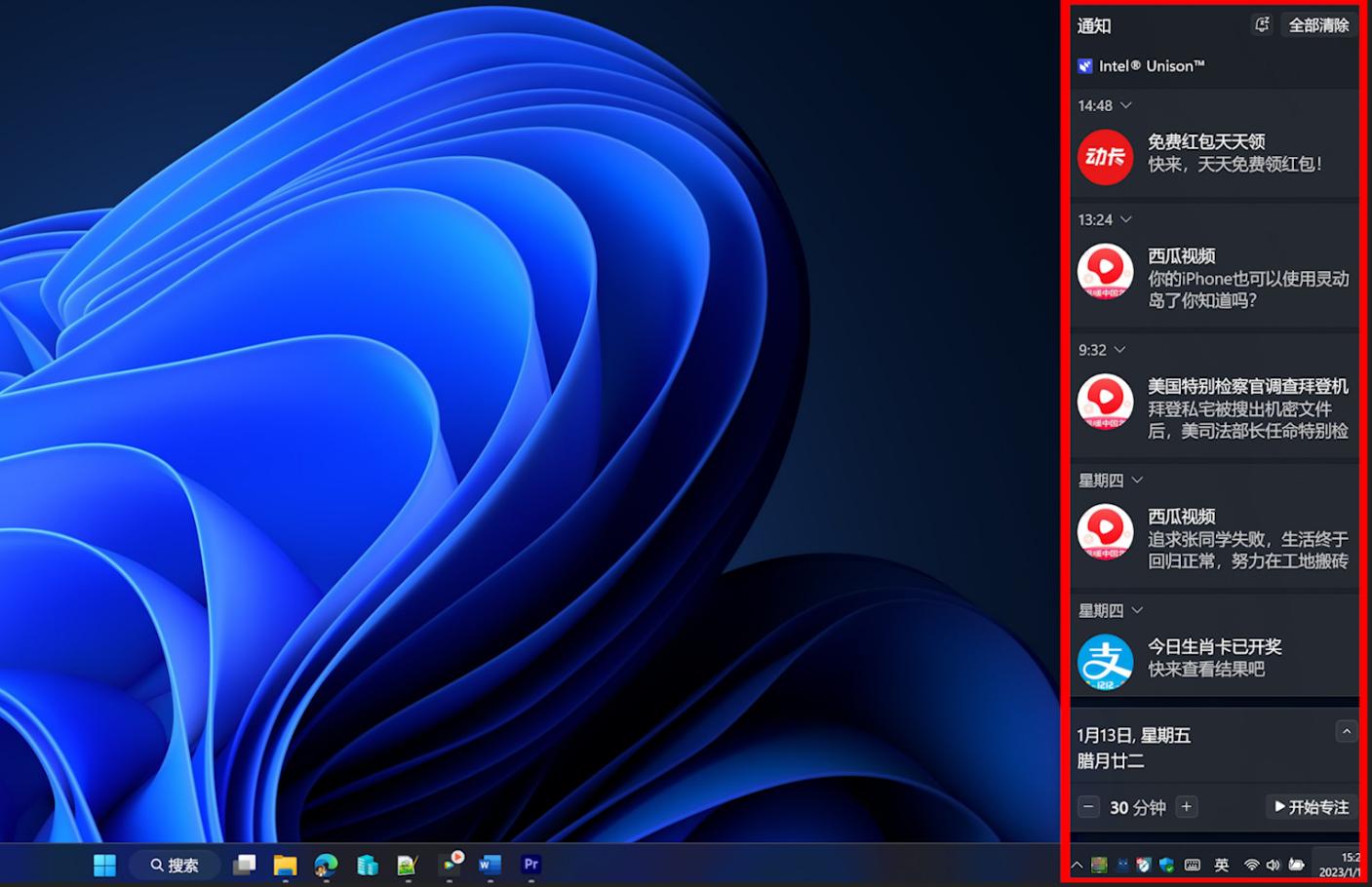Open Microsoft Word from the taskbar
The width and height of the screenshot is (1372, 887).
(x=490, y=865)
